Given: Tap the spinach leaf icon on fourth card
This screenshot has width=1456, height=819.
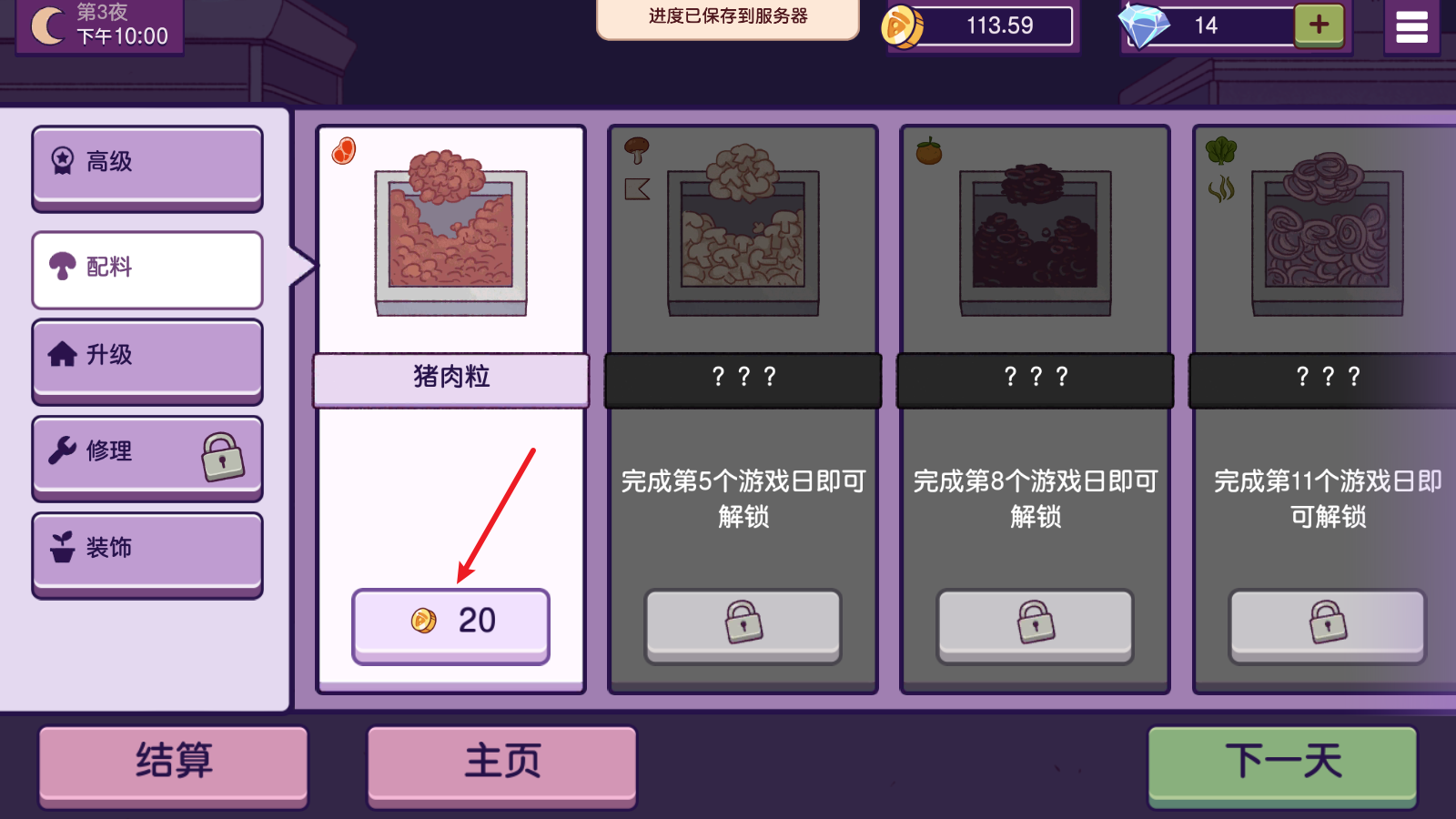Looking at the screenshot, I should [1221, 150].
